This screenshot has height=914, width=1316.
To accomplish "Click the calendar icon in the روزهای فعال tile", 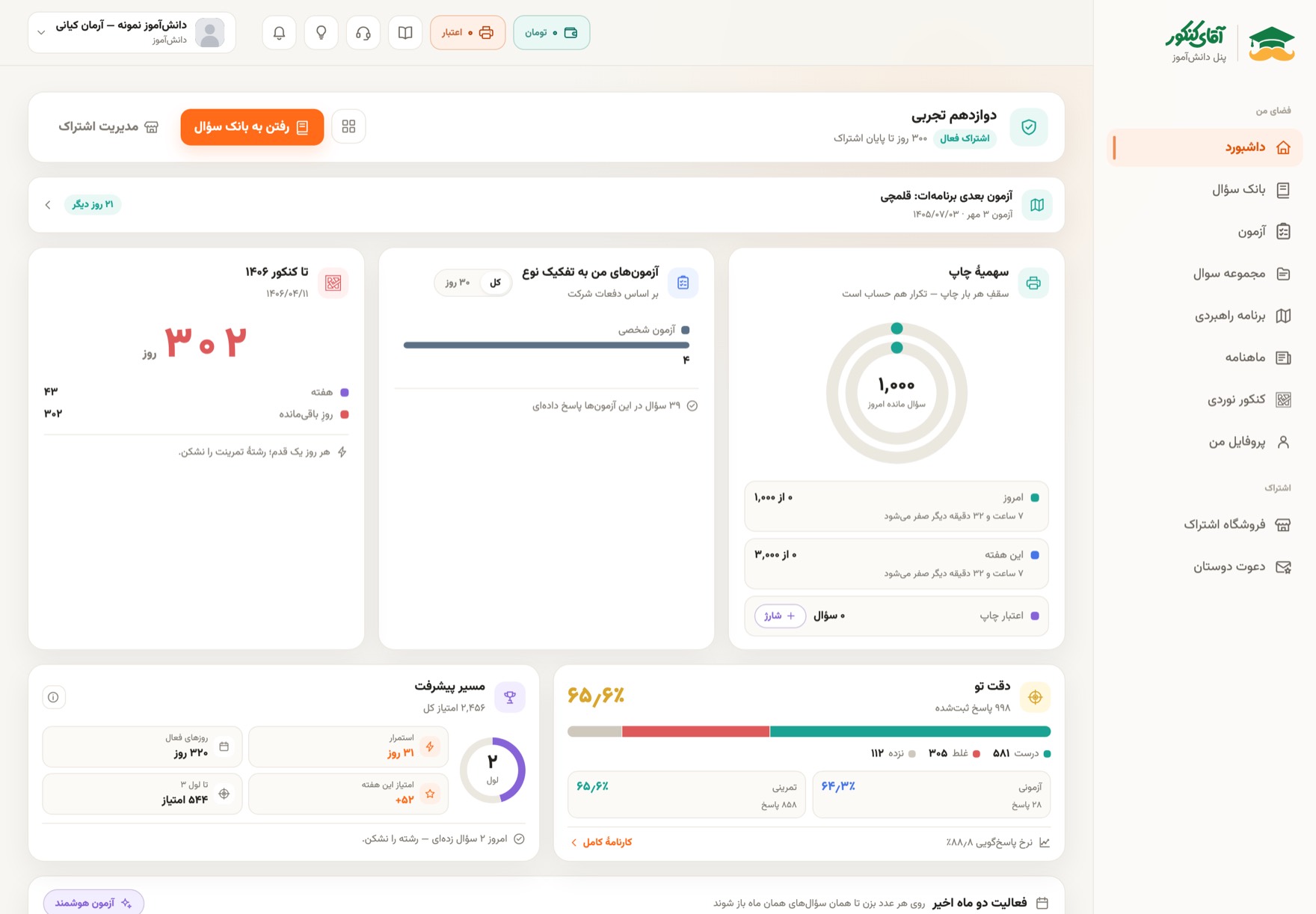I will point(224,746).
